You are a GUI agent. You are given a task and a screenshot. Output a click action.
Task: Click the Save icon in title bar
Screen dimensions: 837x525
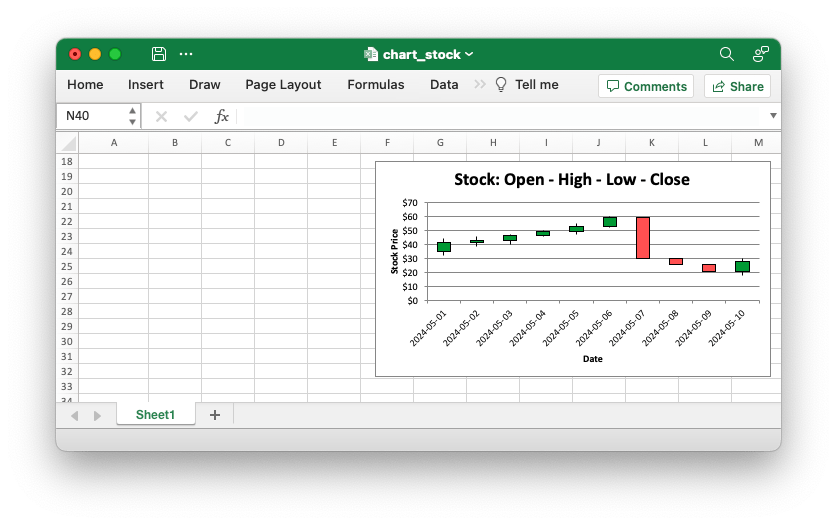159,54
